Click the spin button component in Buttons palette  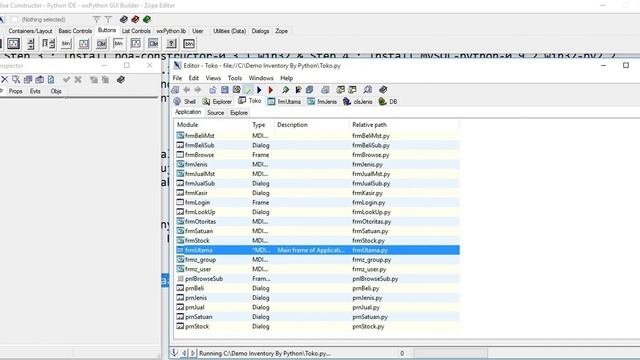pyautogui.click(x=31, y=44)
